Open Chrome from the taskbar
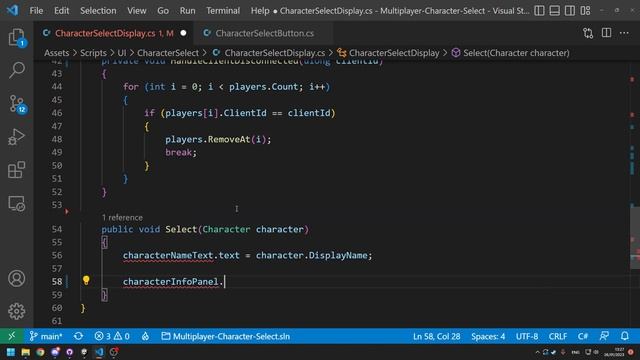Screen dimensions: 640x360 click(40, 352)
